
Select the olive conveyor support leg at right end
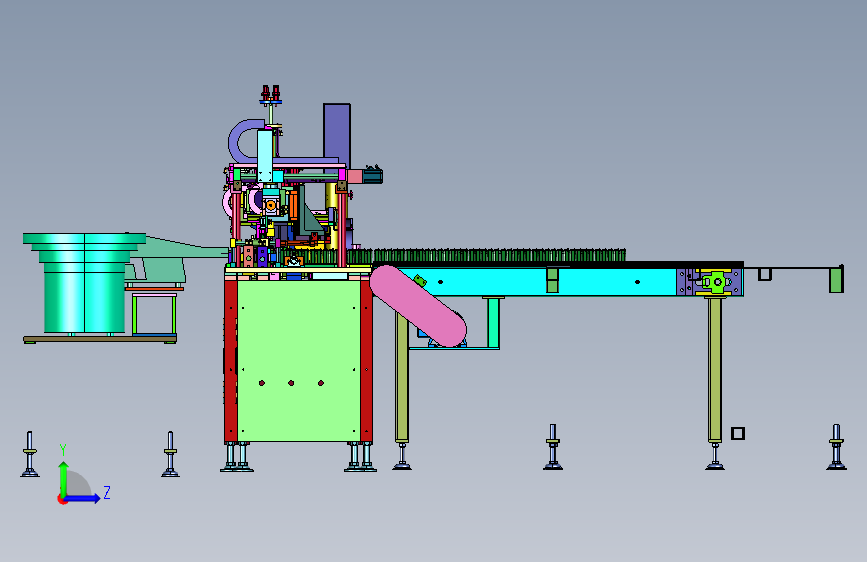[x=715, y=370]
